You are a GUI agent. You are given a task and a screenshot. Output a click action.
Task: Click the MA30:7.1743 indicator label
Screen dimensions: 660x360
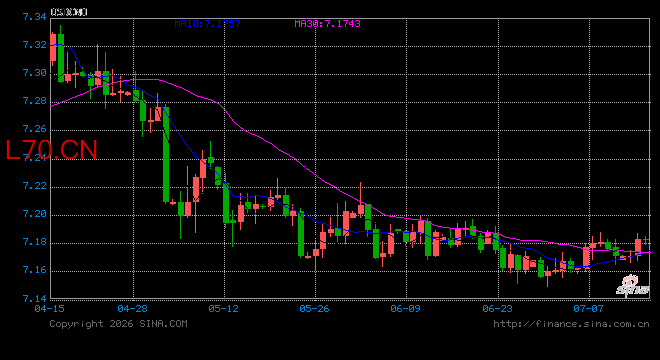point(327,24)
